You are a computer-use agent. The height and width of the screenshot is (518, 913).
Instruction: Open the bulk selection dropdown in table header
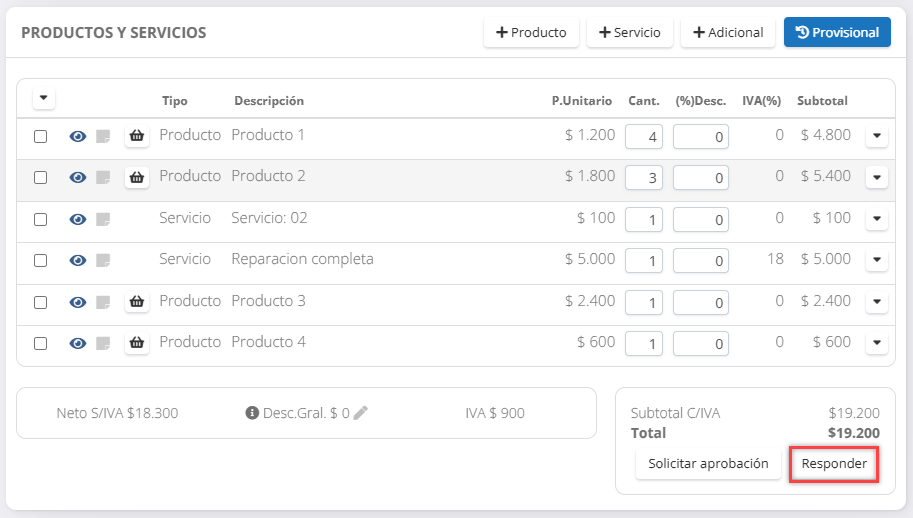(43, 98)
